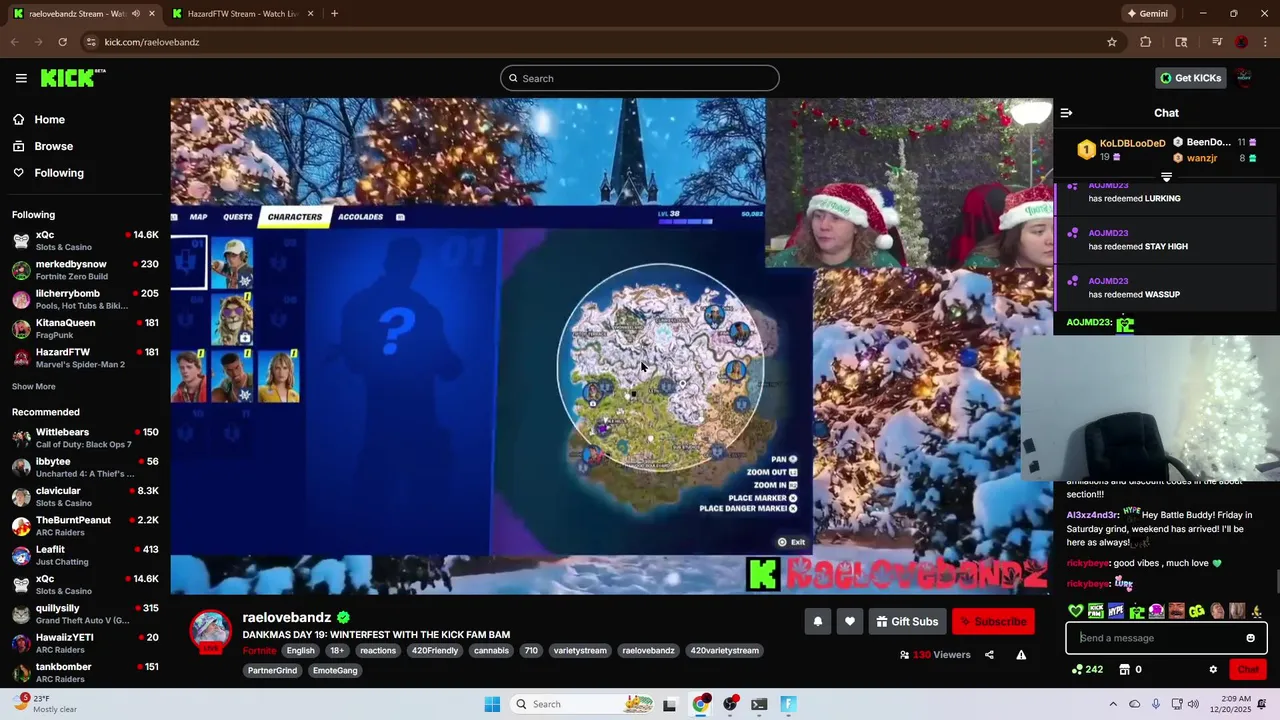This screenshot has height=720, width=1280.
Task: Open the Fortnite category link
Action: [x=259, y=651]
